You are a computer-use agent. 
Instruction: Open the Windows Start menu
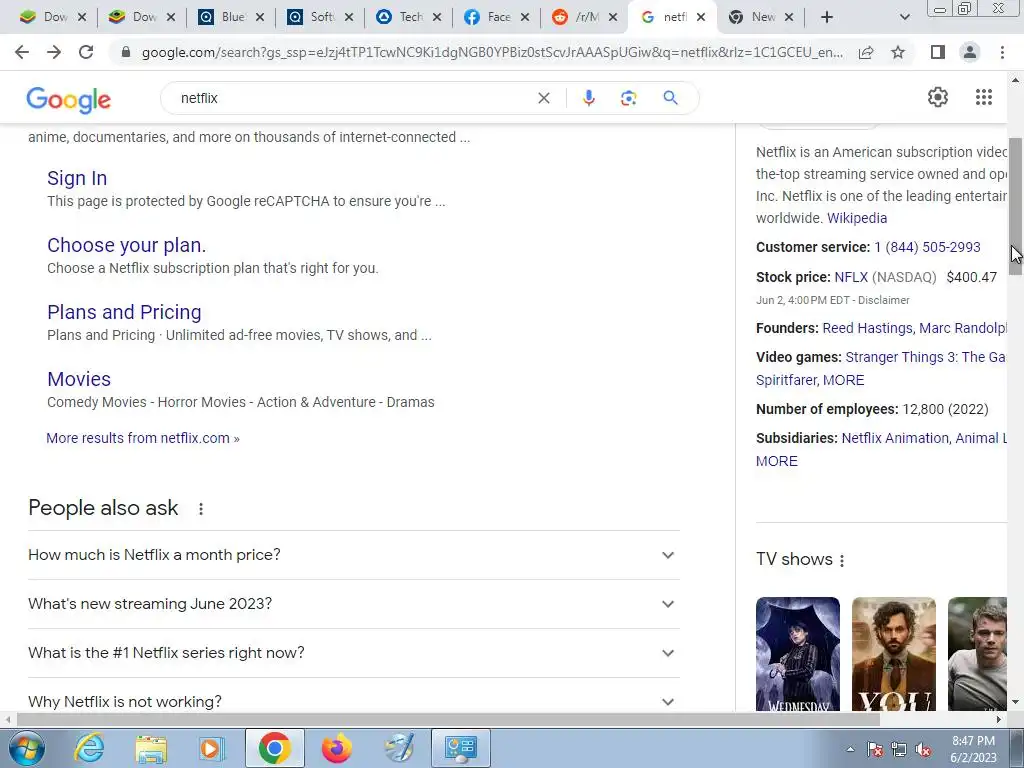coord(27,748)
